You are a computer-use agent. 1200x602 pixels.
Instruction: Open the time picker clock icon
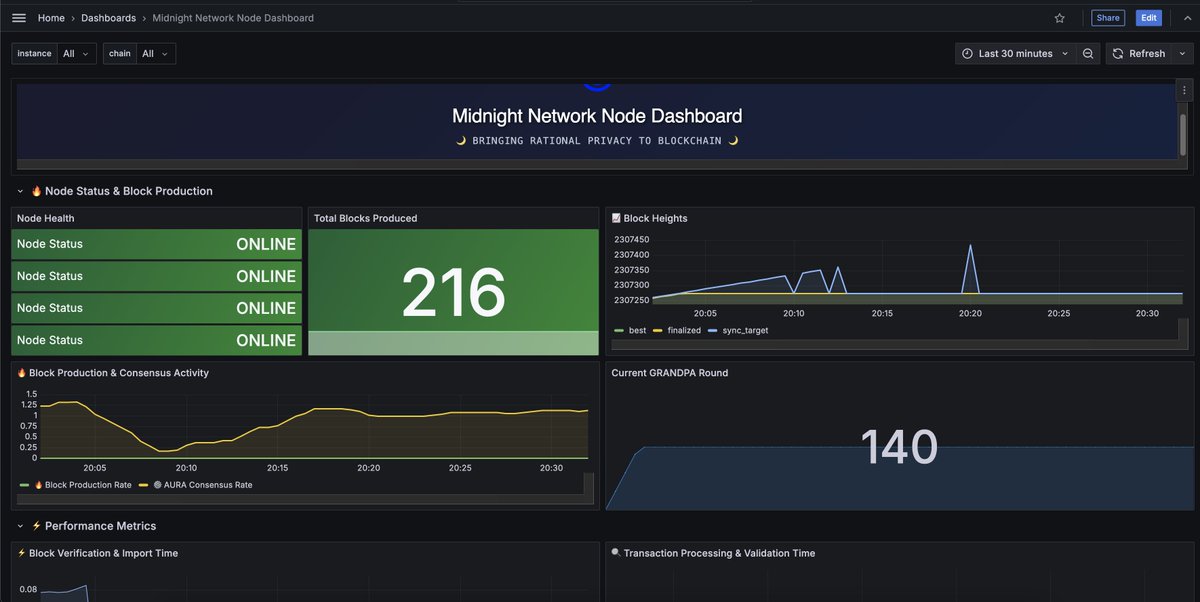click(966, 53)
